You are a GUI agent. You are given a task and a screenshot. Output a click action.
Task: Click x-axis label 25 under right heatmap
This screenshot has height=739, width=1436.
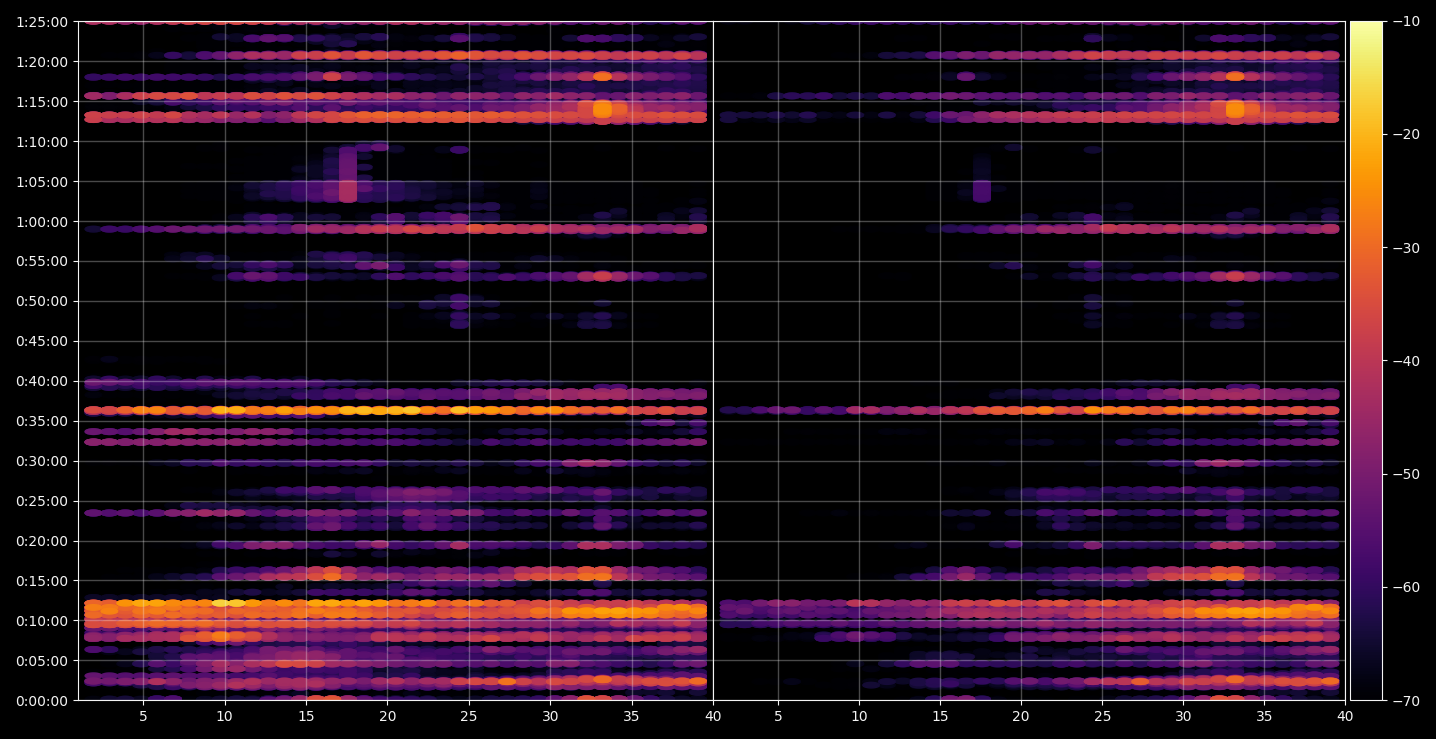pyautogui.click(x=1102, y=716)
